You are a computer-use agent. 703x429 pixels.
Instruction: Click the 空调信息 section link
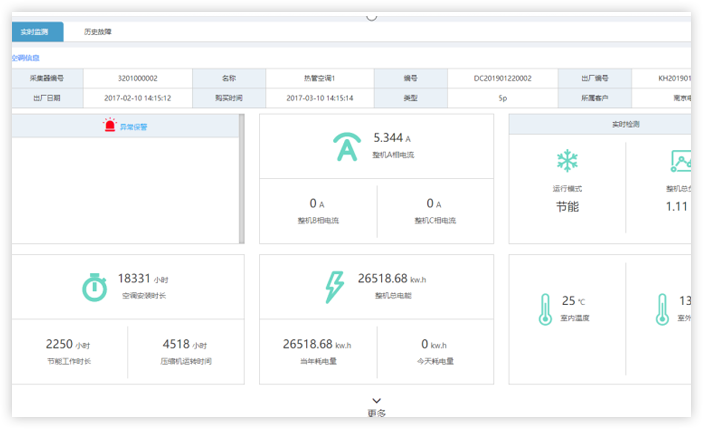pos(25,58)
